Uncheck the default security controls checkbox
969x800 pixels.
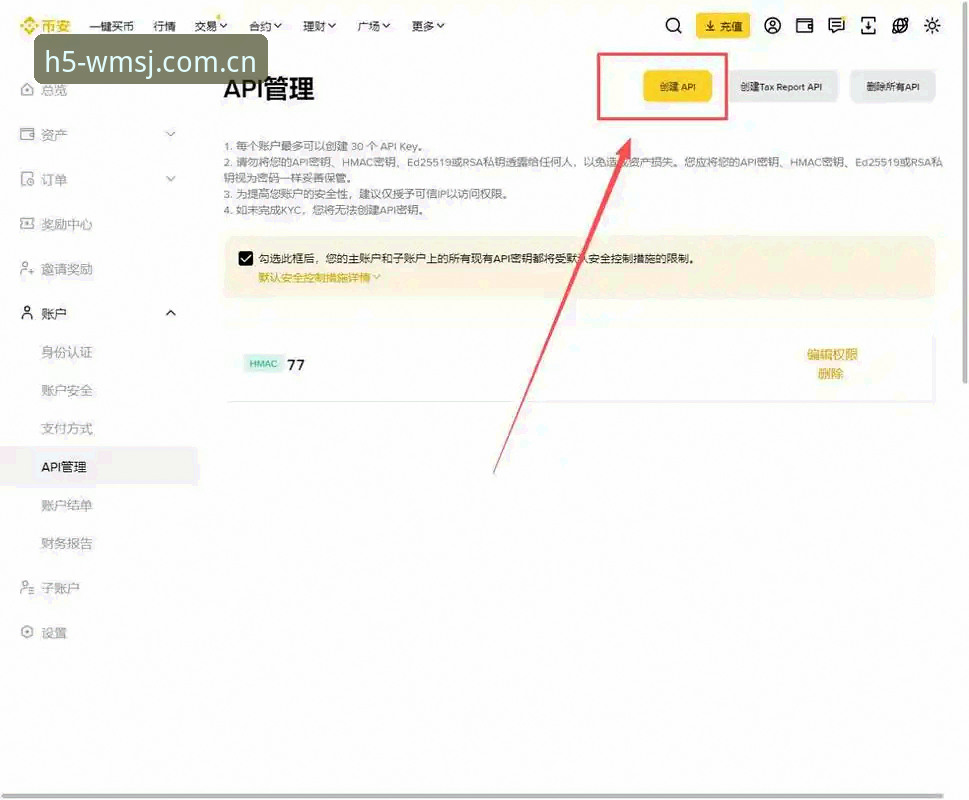pyautogui.click(x=245, y=258)
